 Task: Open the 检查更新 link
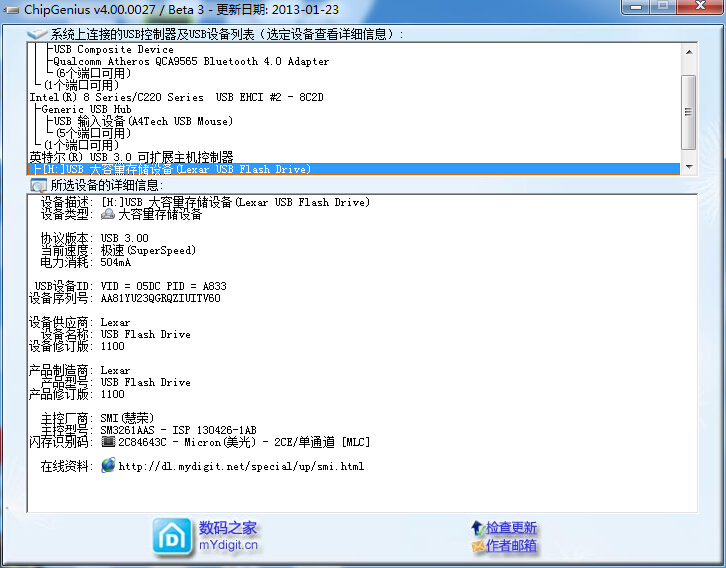tap(511, 527)
